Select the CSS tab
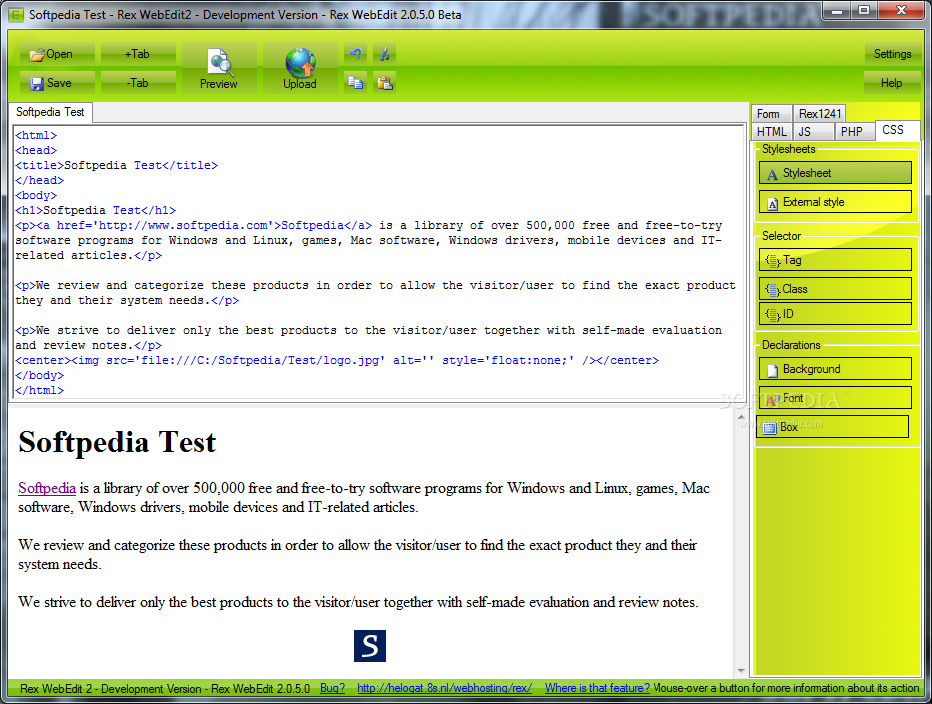The width and height of the screenshot is (932, 704). point(897,130)
